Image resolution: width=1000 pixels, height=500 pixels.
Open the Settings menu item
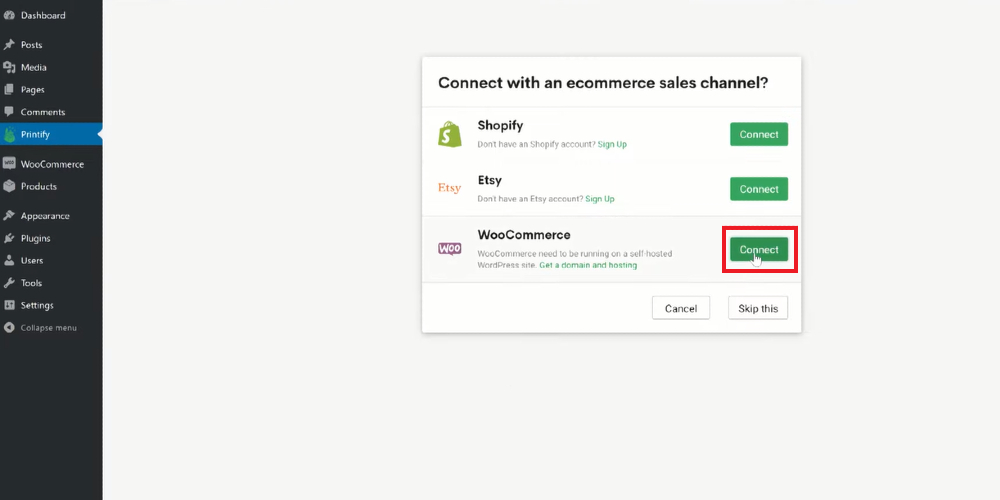51,305
